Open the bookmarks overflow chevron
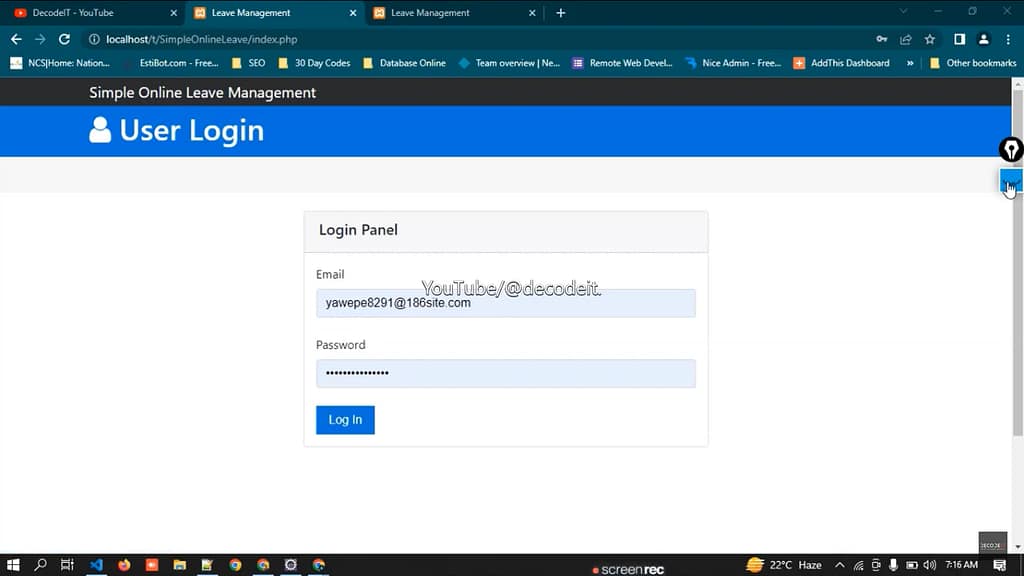 point(911,62)
